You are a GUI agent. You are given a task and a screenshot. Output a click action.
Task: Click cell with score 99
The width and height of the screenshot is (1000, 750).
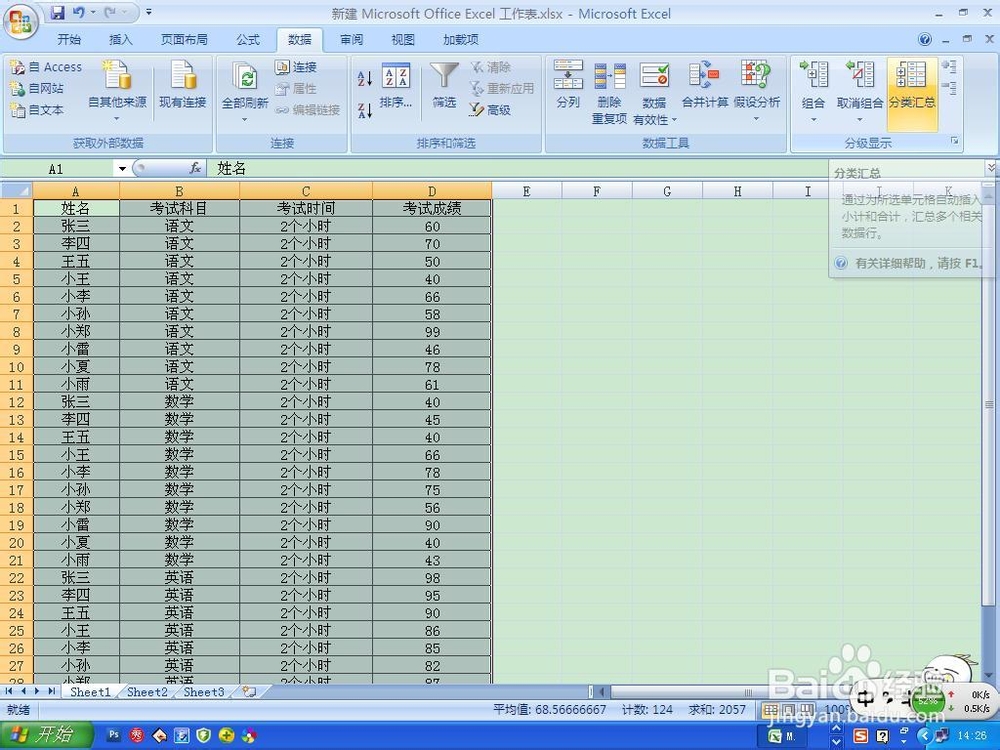tap(432, 332)
